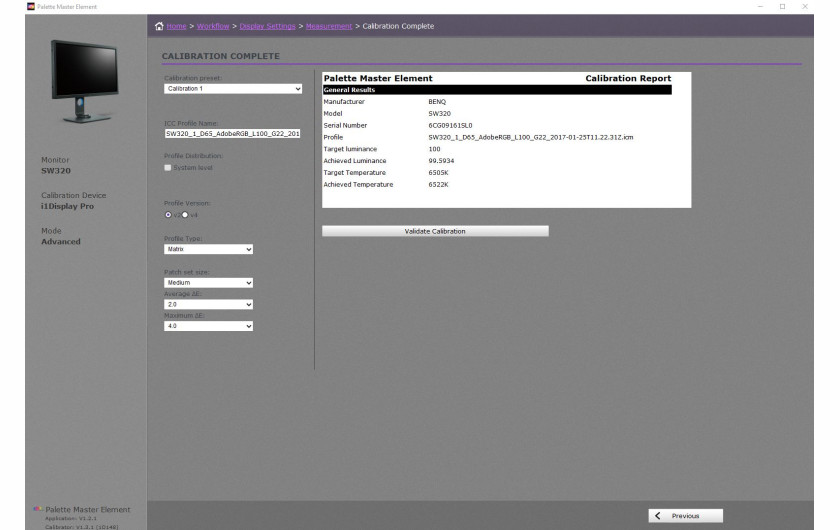Viewport: 840px width, 530px height.
Task: Click the i1Display Pro device label
Action: tap(68, 206)
